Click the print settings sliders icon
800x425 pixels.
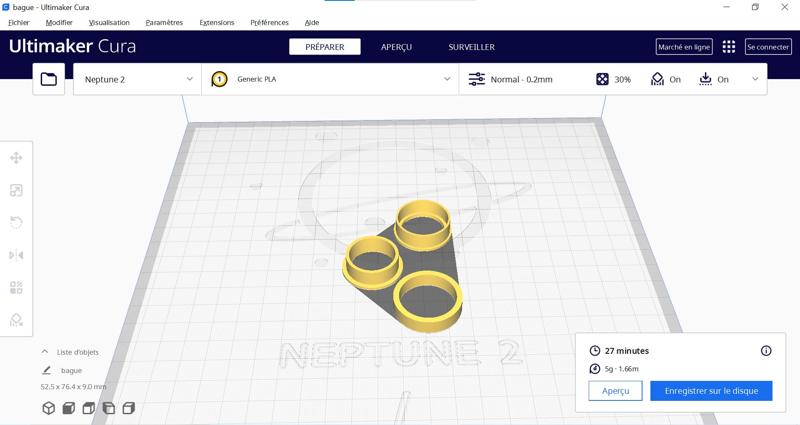pyautogui.click(x=477, y=79)
